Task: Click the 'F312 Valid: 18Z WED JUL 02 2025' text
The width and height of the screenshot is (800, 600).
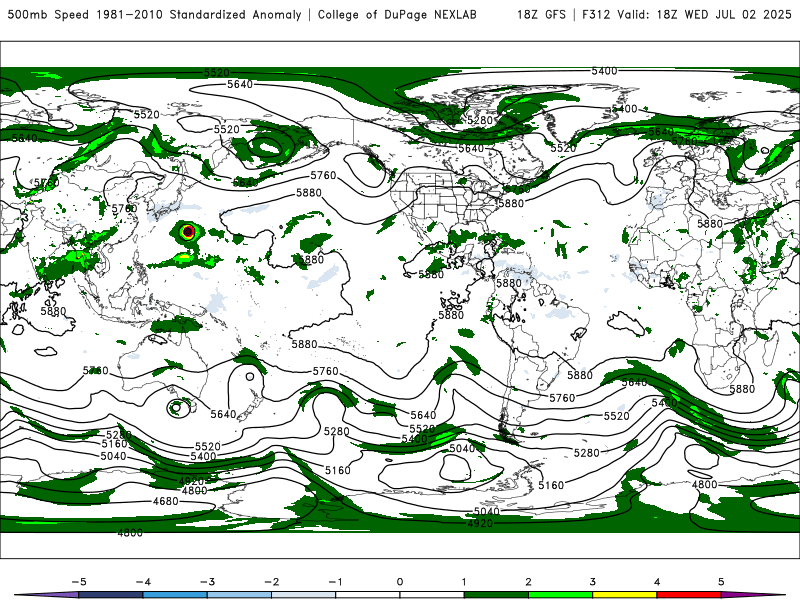Action: 686,14
